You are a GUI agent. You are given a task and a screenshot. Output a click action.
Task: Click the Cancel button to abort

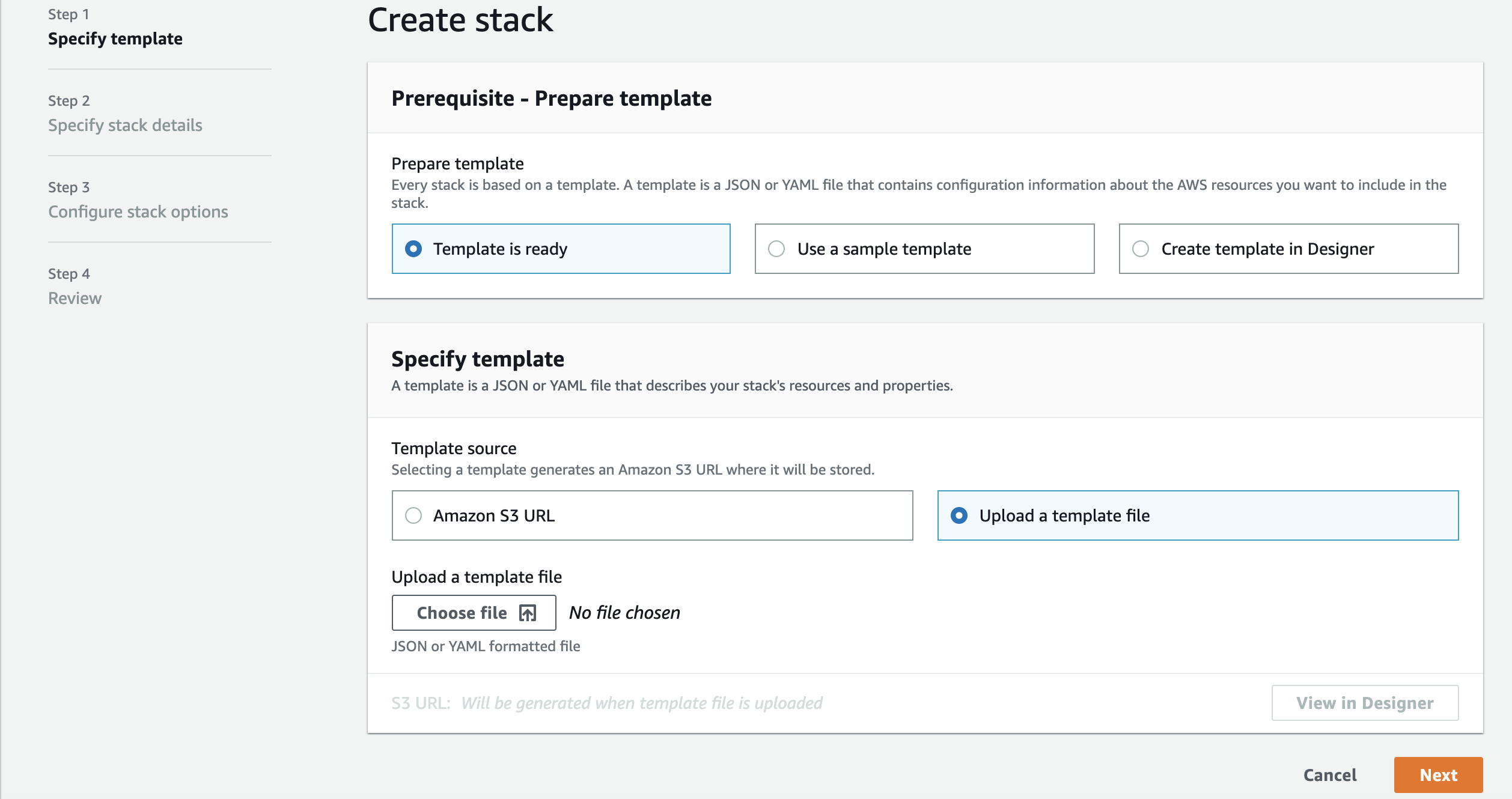[1329, 773]
